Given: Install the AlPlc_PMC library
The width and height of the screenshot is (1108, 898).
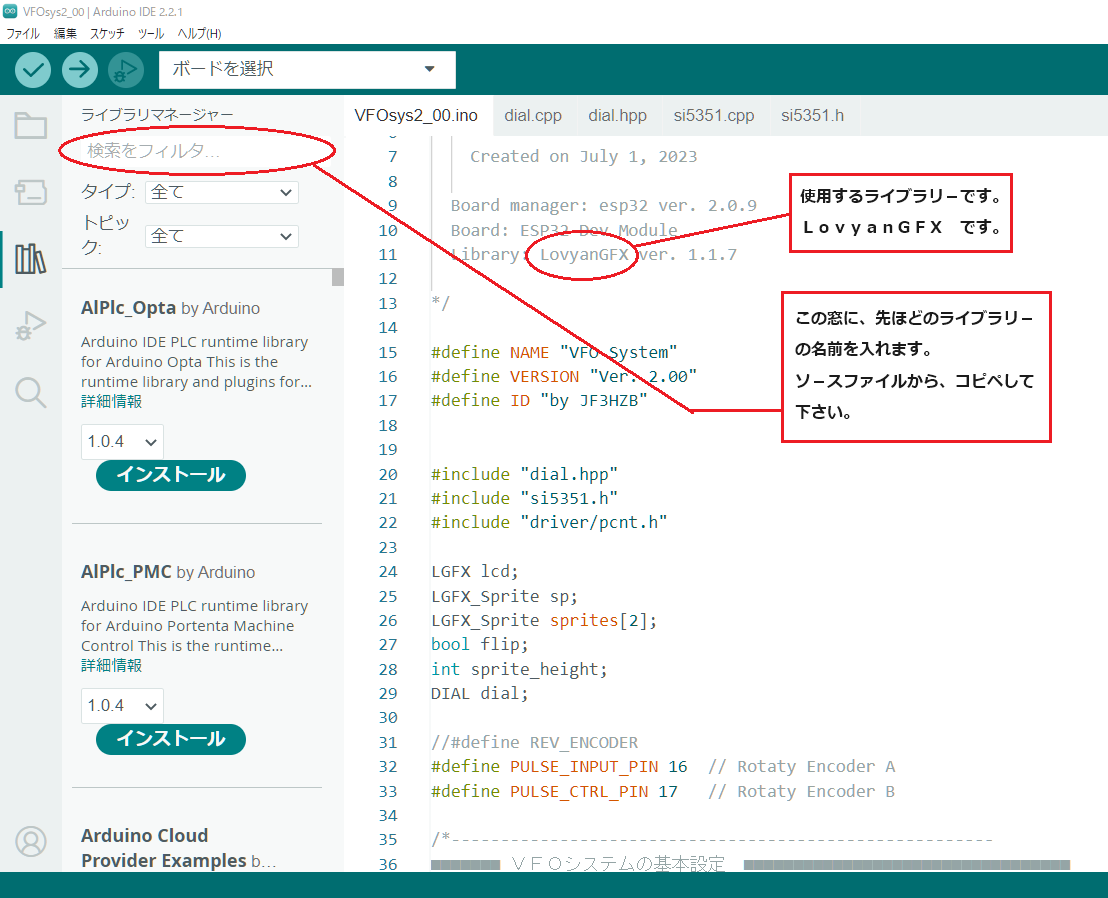Looking at the screenshot, I should click(x=171, y=739).
